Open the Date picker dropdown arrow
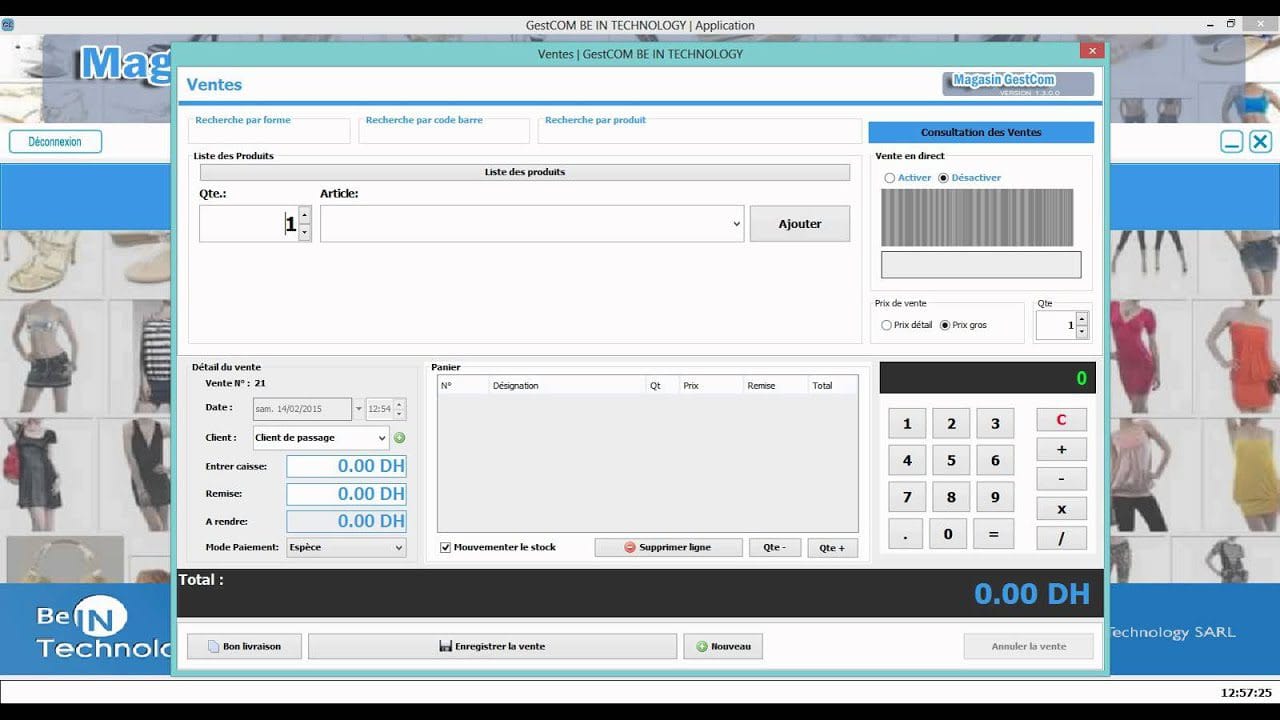Viewport: 1280px width, 720px height. tap(359, 409)
